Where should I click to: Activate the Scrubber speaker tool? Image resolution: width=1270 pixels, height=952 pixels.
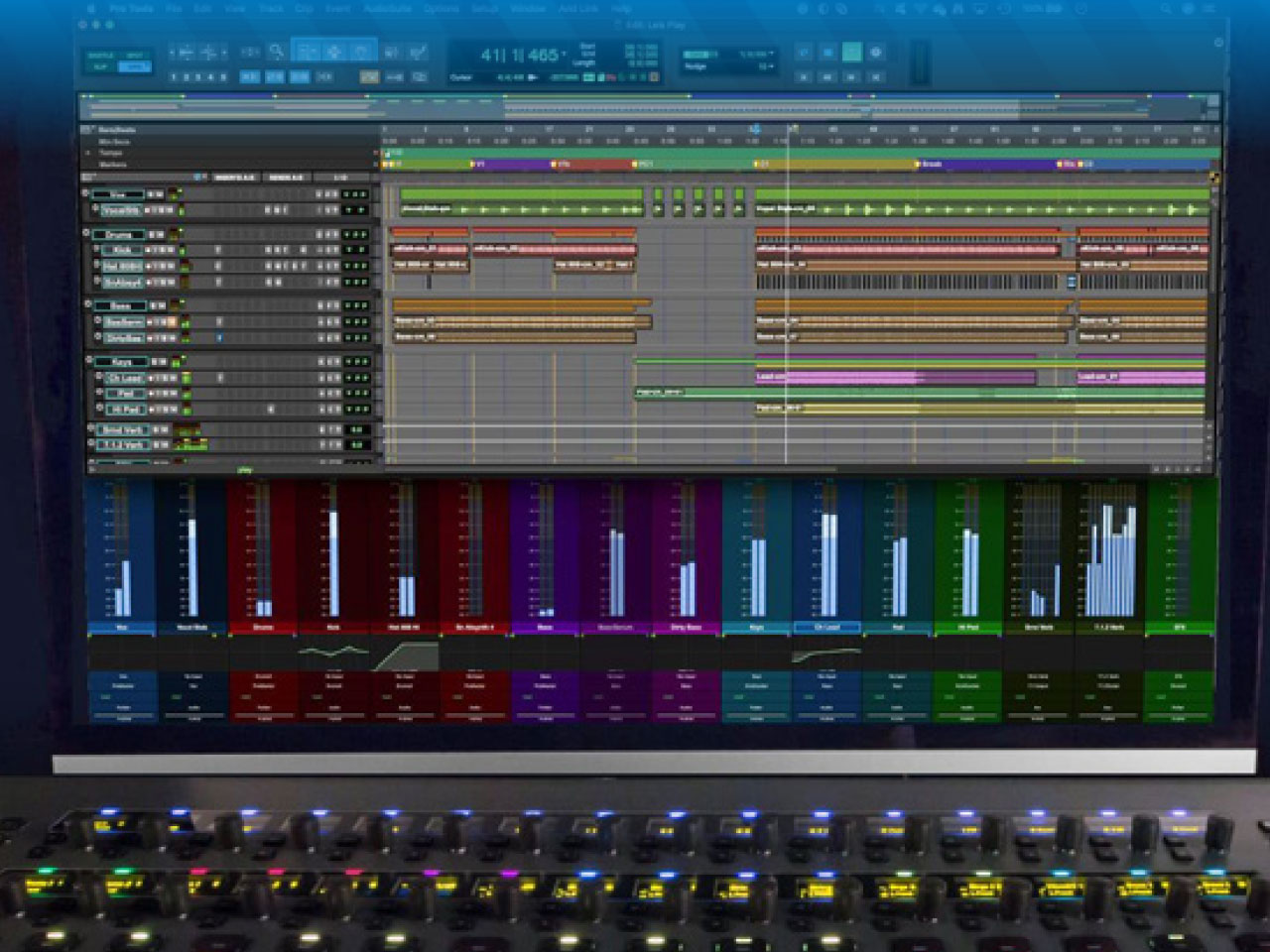pyautogui.click(x=392, y=52)
